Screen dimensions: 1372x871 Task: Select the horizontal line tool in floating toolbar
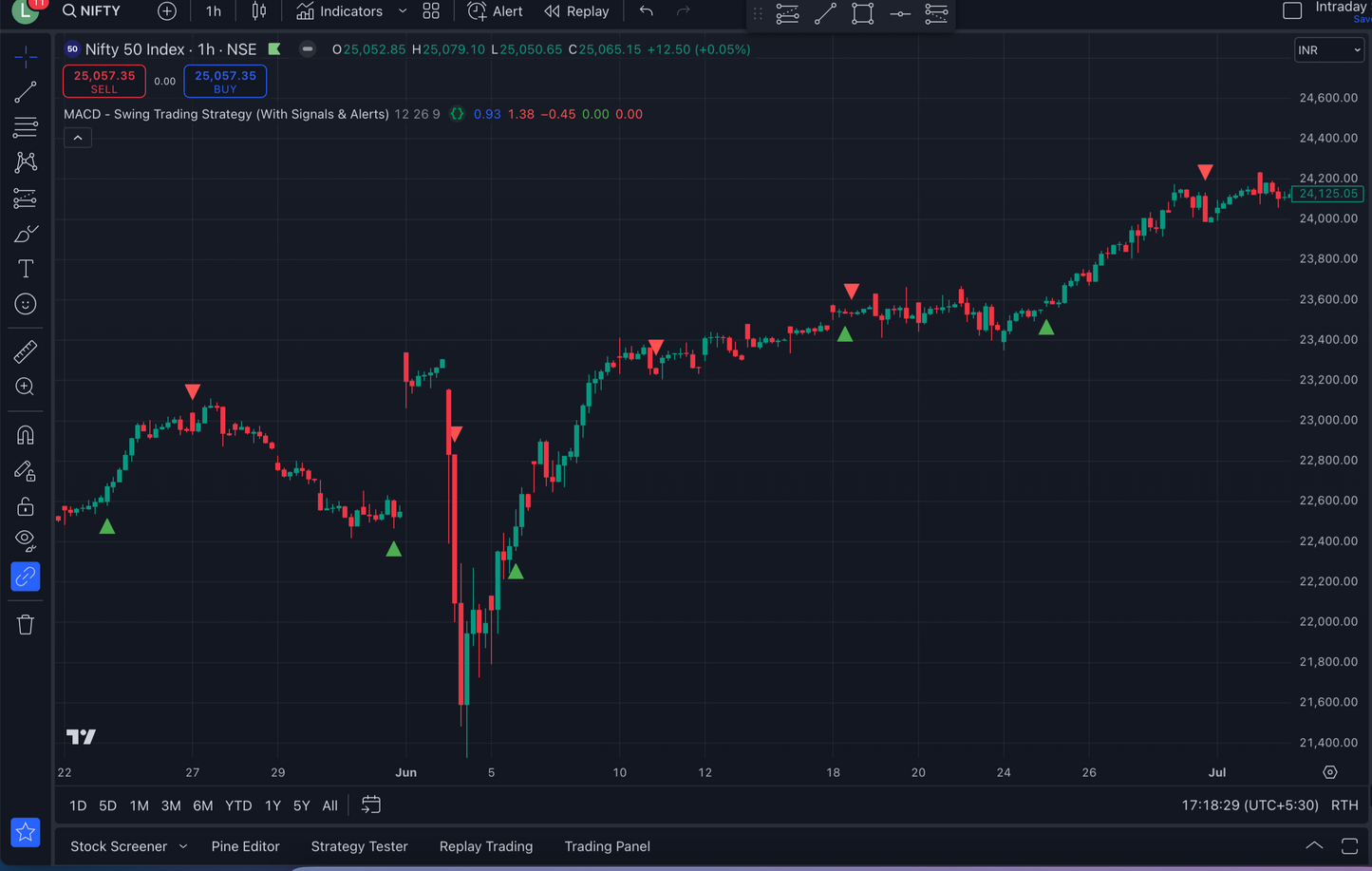click(900, 13)
